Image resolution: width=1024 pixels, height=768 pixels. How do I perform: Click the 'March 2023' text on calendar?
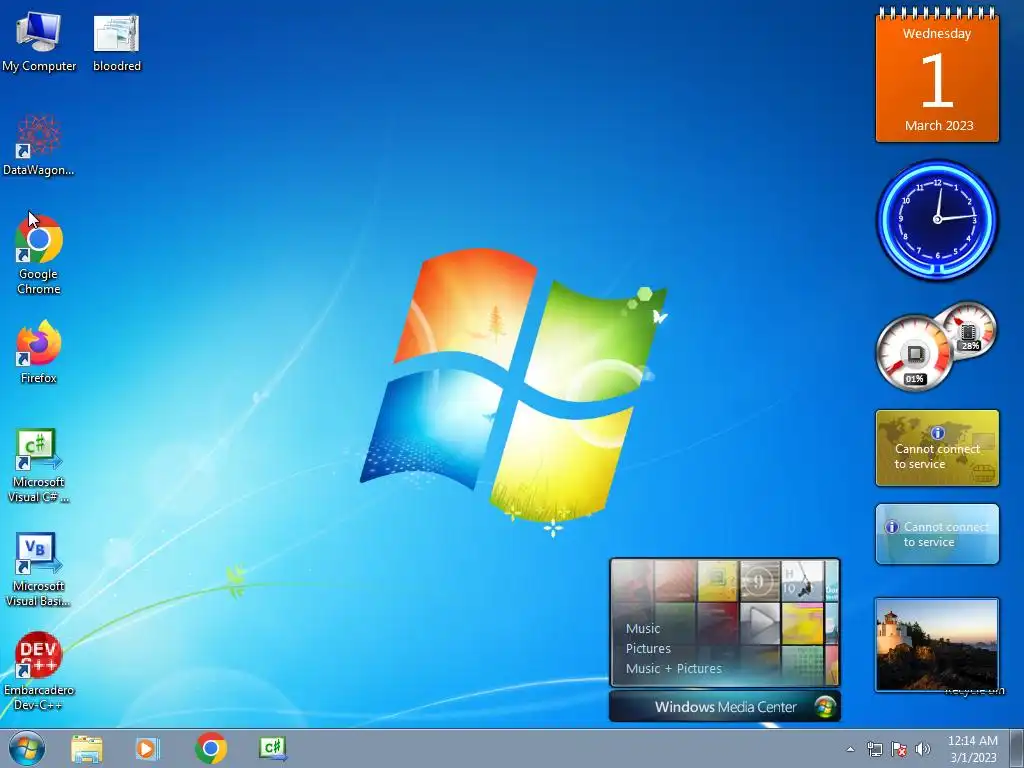pos(939,125)
